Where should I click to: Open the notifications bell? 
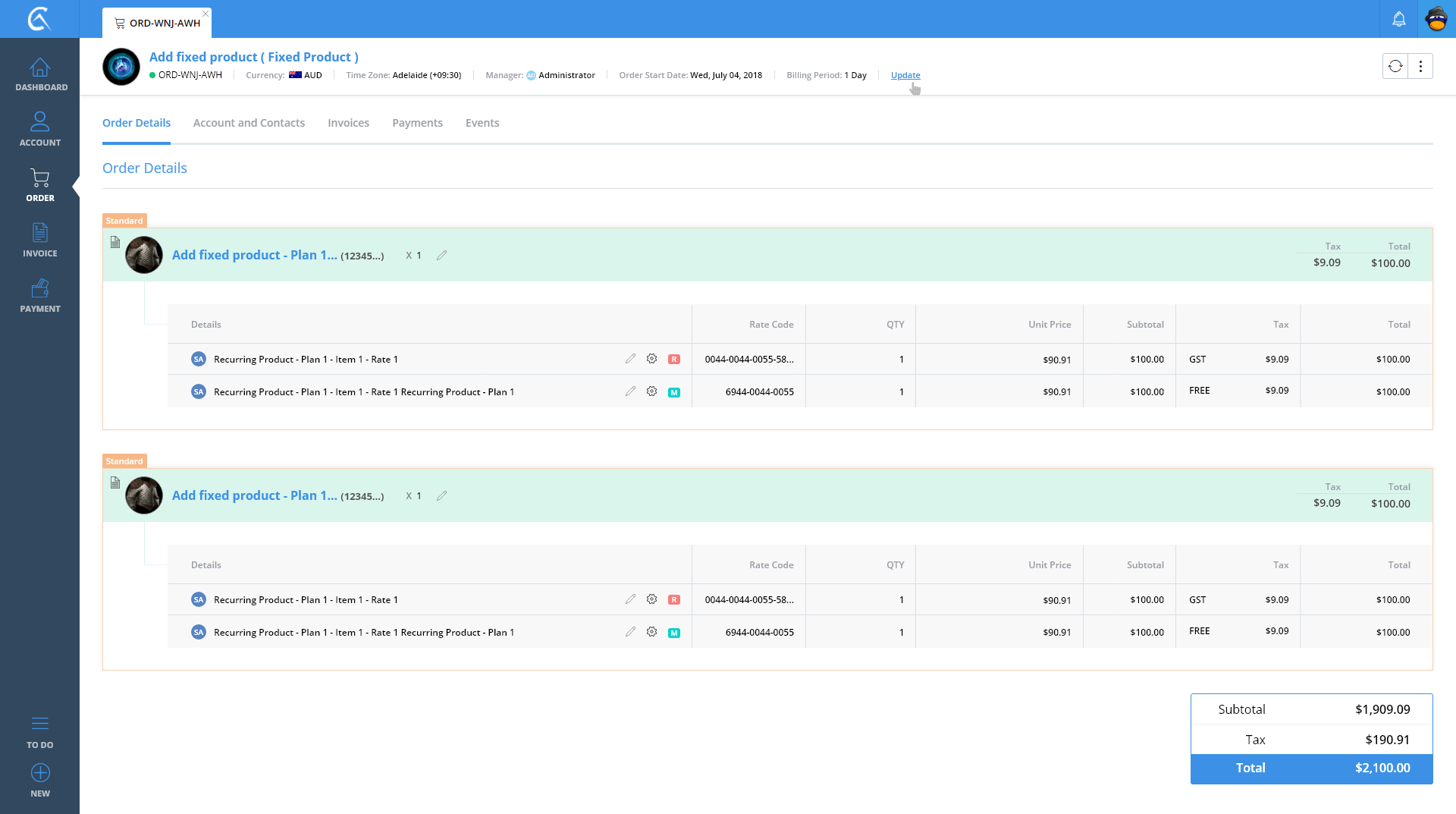(1398, 20)
